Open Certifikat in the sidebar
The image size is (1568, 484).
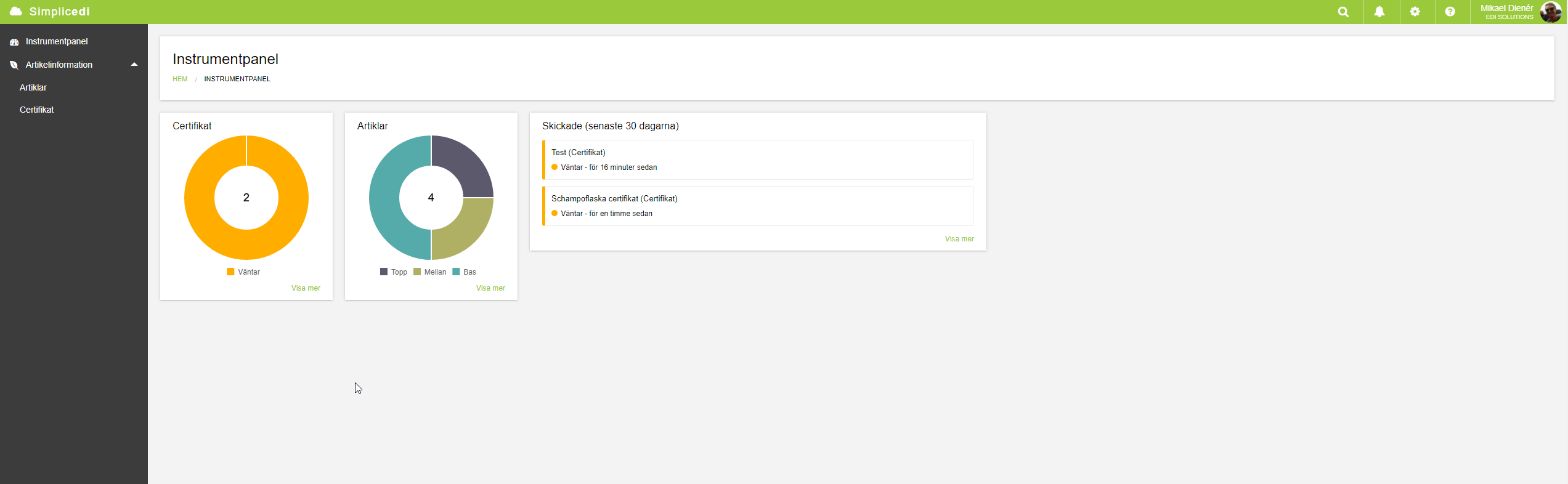(x=37, y=110)
